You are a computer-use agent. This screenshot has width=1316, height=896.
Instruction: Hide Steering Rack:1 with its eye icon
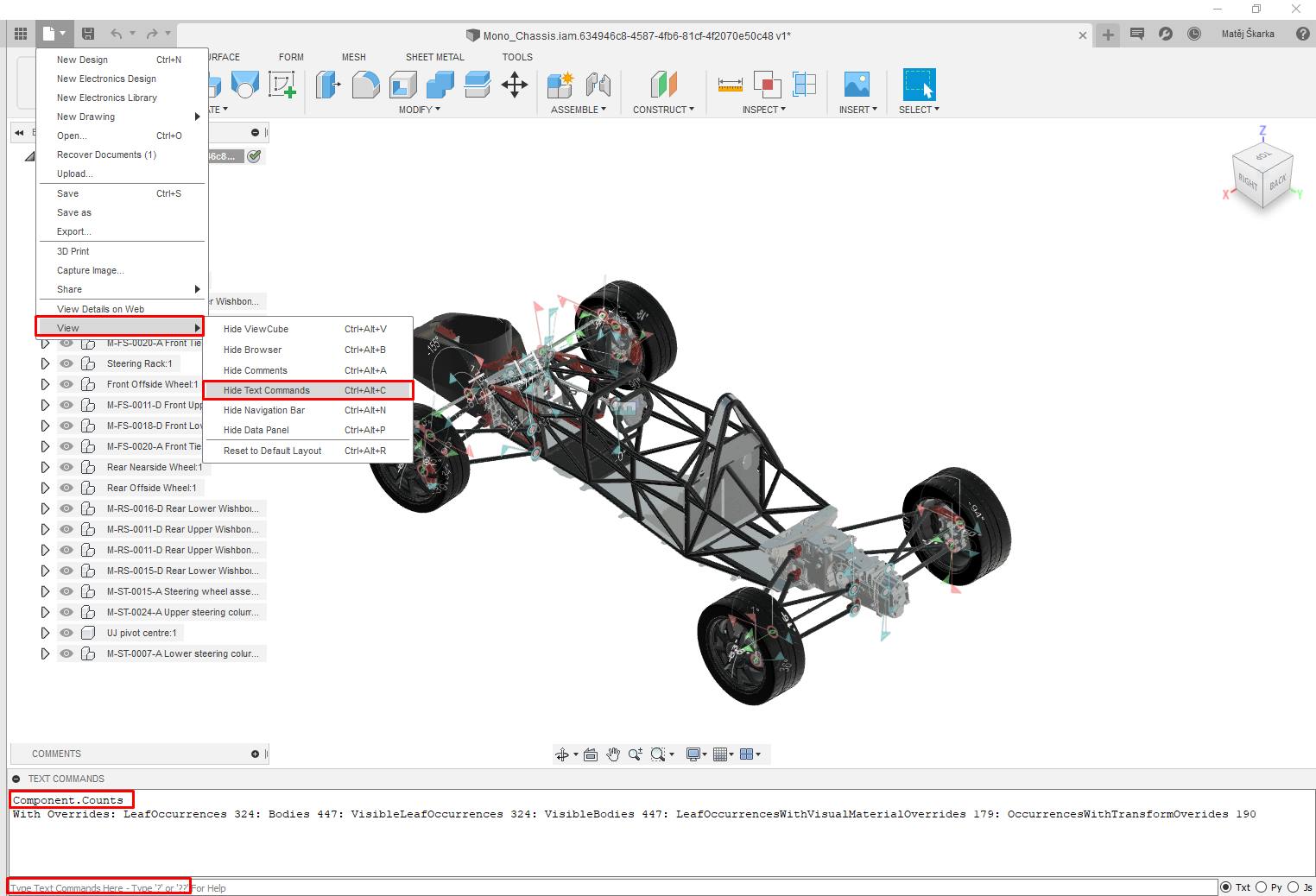(x=66, y=363)
